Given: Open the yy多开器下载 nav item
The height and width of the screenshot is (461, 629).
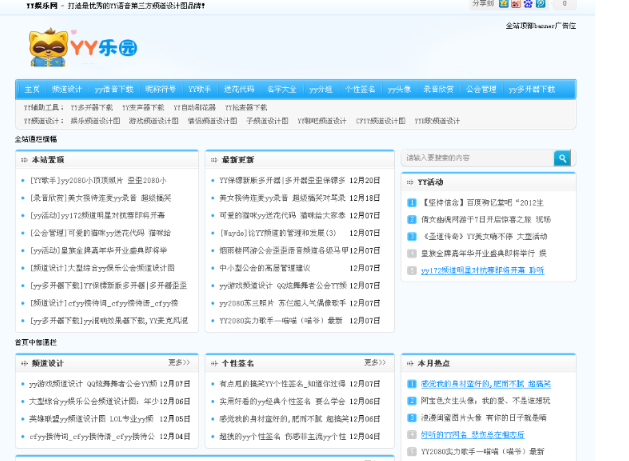Looking at the screenshot, I should click(x=532, y=89).
